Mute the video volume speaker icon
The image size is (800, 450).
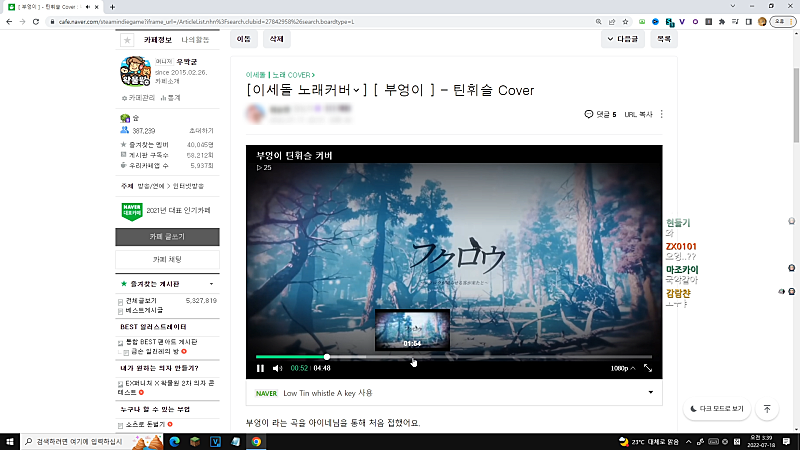point(278,368)
